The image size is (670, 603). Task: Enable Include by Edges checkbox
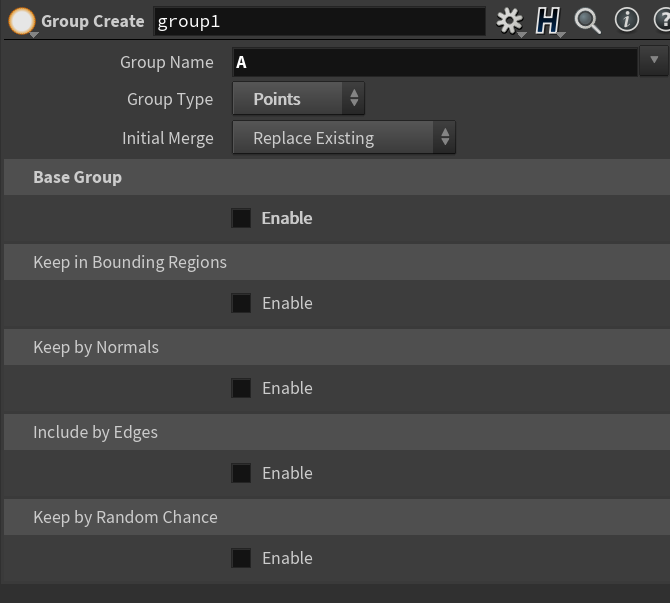click(x=241, y=473)
